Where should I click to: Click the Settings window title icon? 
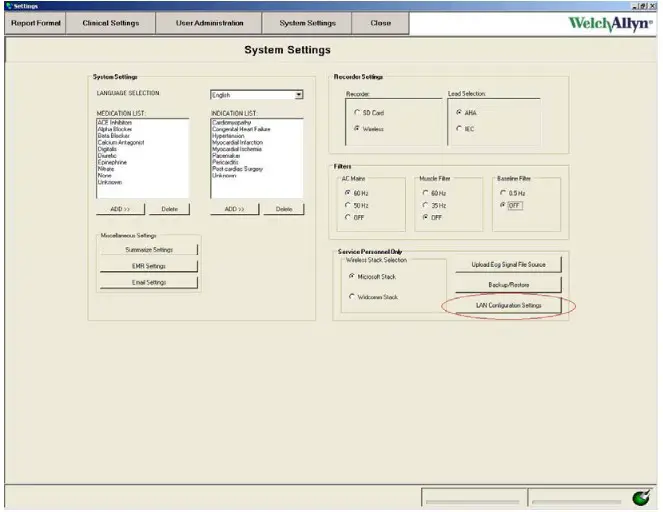9,6
